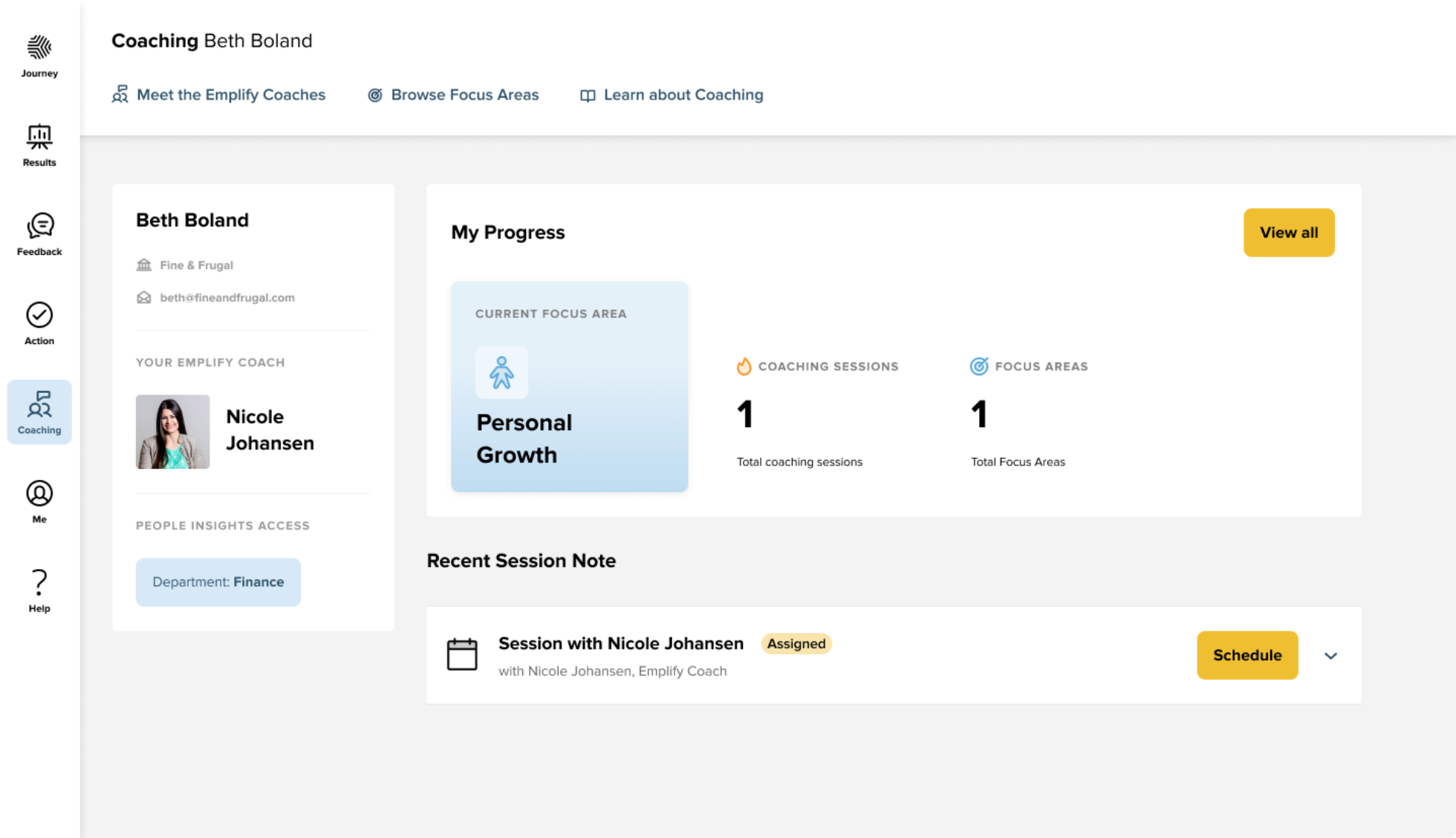Image resolution: width=1456 pixels, height=838 pixels.
Task: Open the Me profile section
Action: (x=39, y=501)
